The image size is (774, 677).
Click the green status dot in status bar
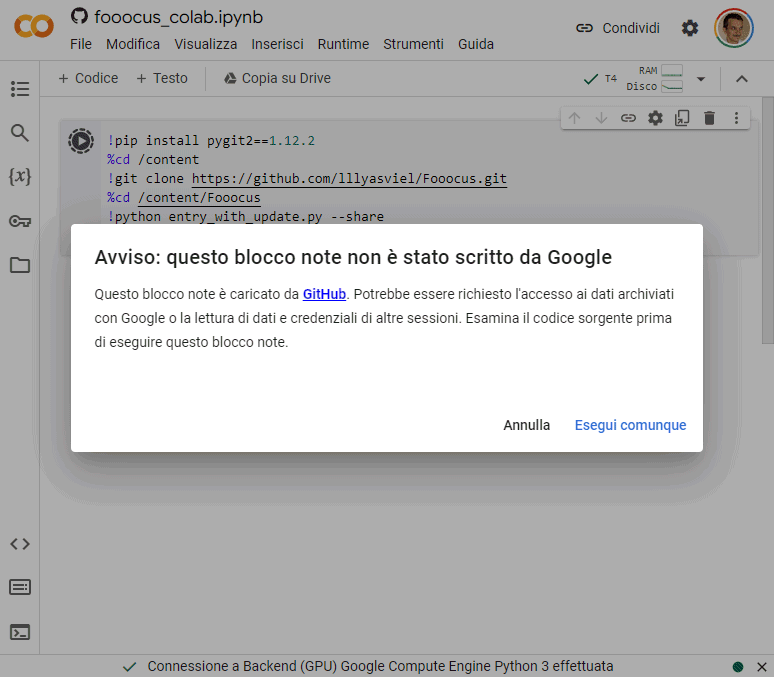tap(738, 667)
